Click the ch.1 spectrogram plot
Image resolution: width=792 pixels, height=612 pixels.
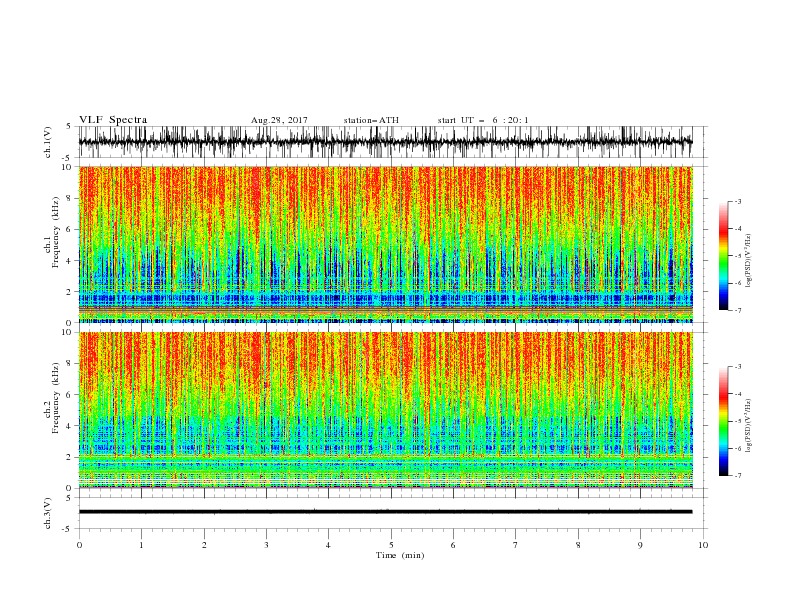pos(385,244)
